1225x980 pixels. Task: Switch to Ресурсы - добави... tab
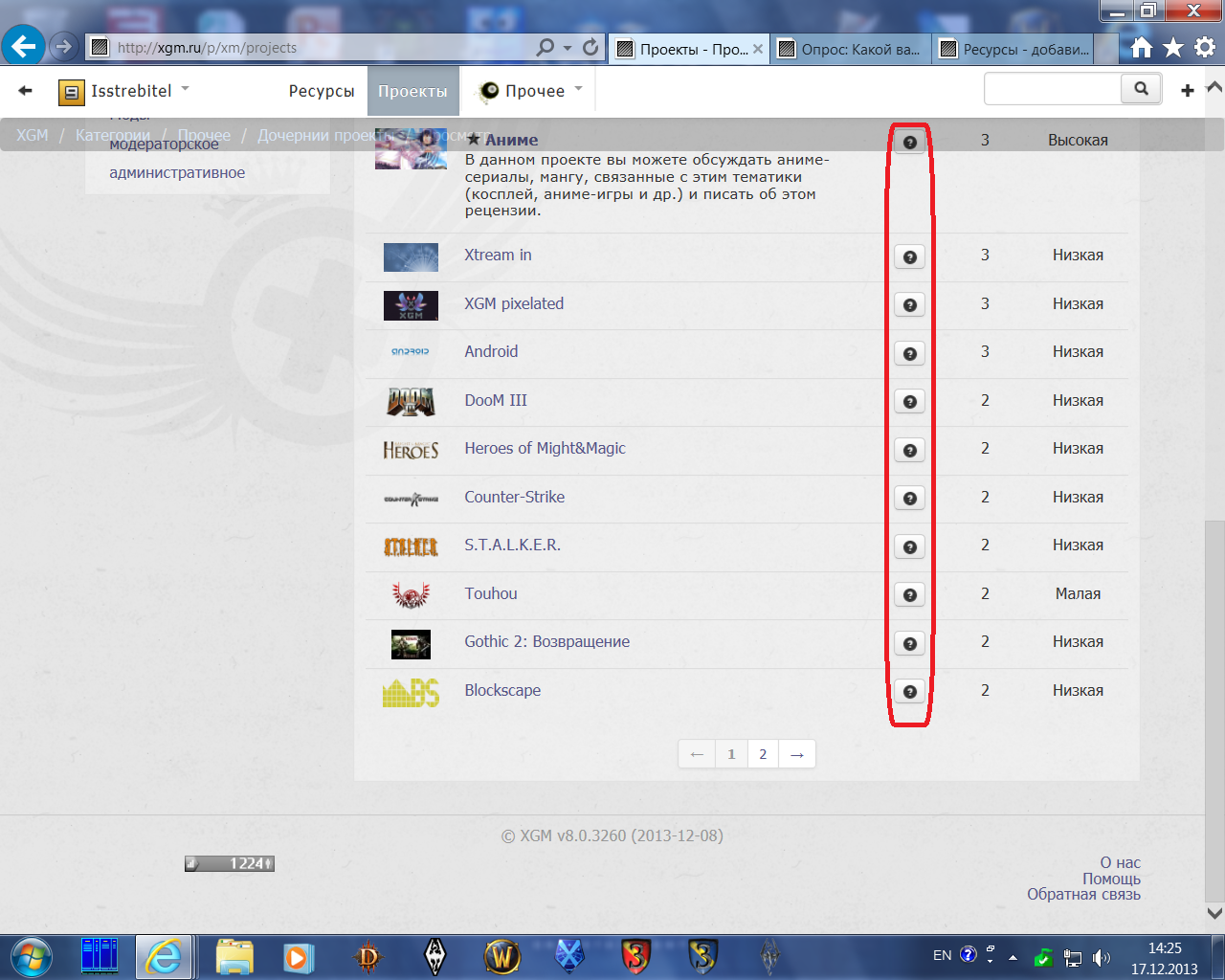pyautogui.click(x=1014, y=49)
